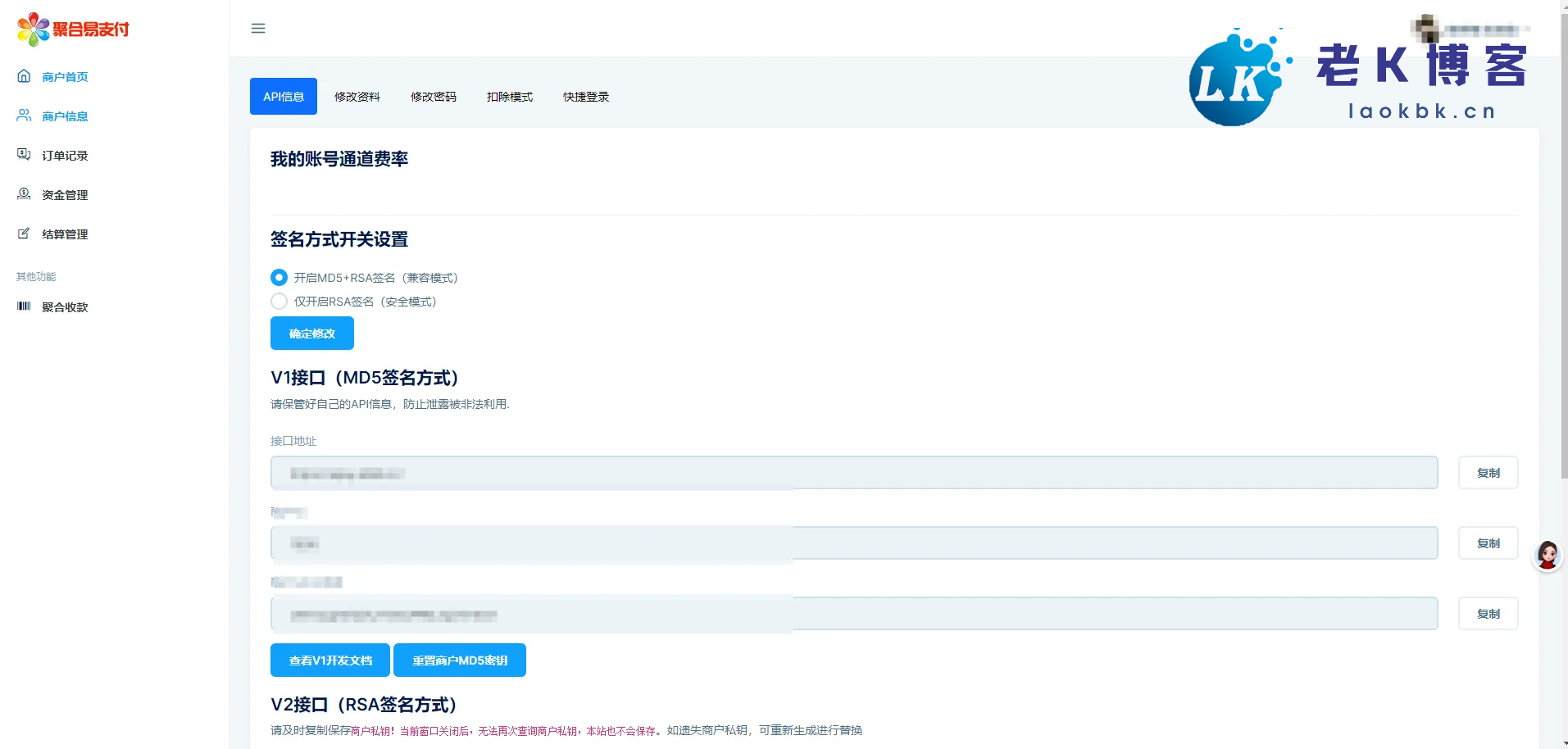Open the 扣除模式 tab
The height and width of the screenshot is (749, 1568).
pos(509,97)
